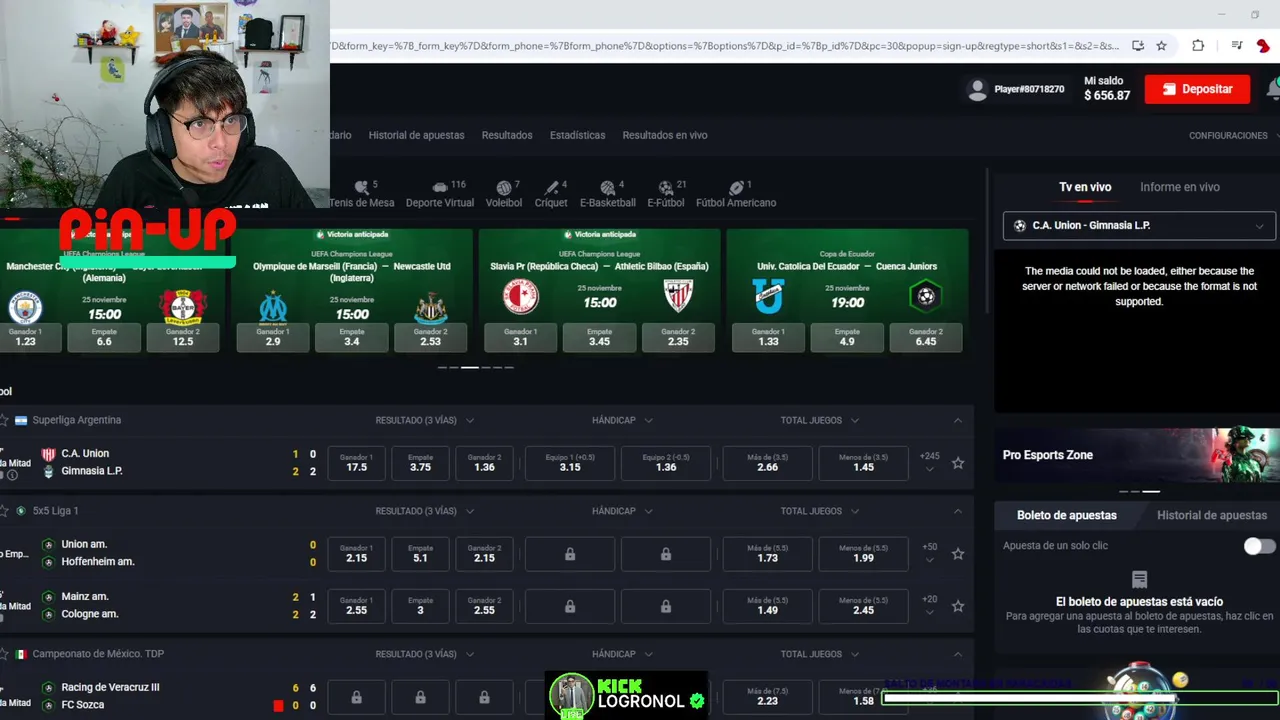Open CONFIGURACIONES settings

(1228, 136)
